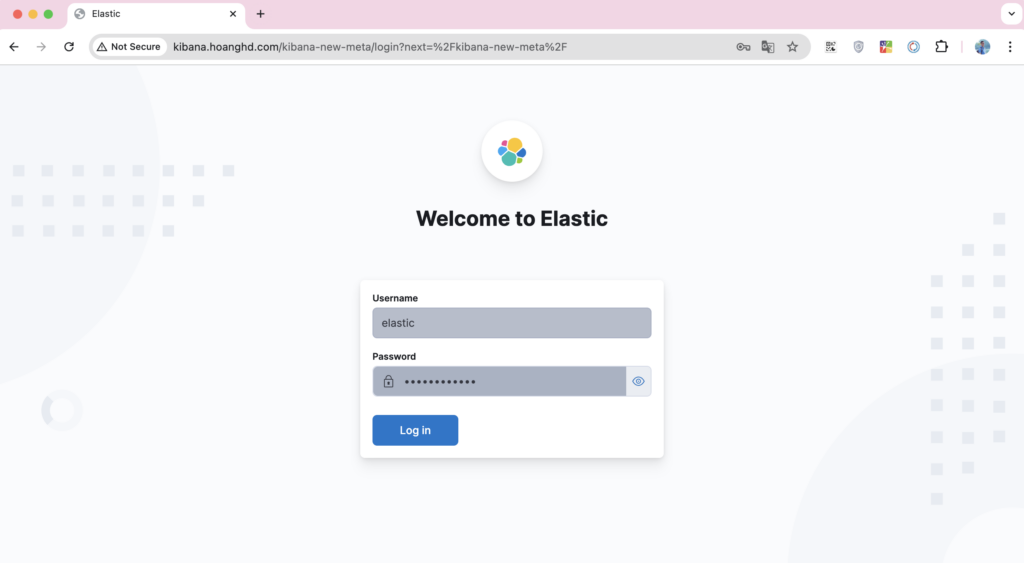Open the Not Secure site info

click(x=129, y=46)
